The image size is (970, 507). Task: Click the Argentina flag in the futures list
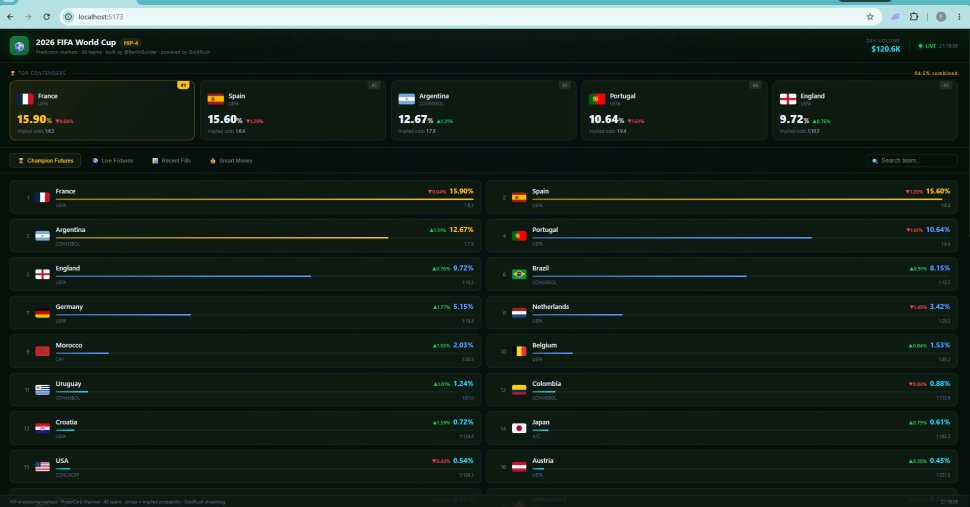tap(42, 236)
